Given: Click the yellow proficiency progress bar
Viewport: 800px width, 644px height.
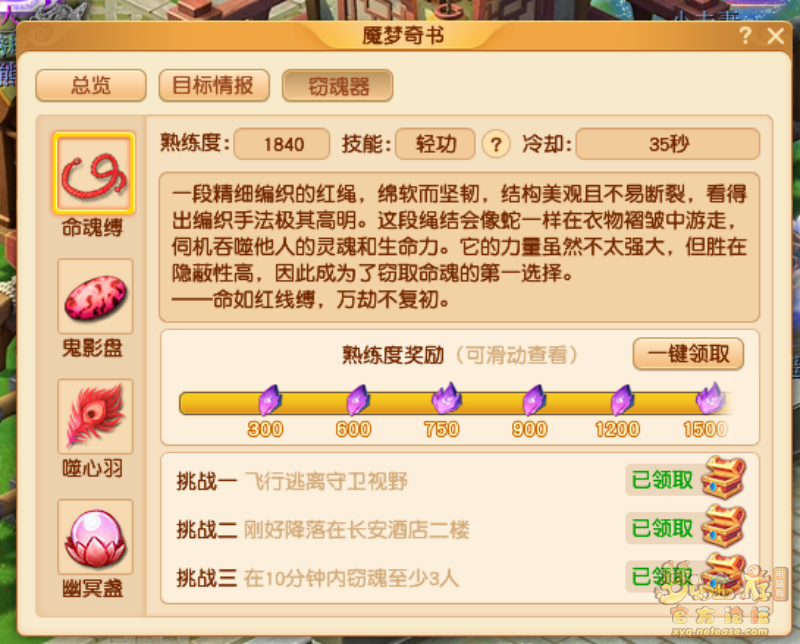Looking at the screenshot, I should [x=455, y=403].
